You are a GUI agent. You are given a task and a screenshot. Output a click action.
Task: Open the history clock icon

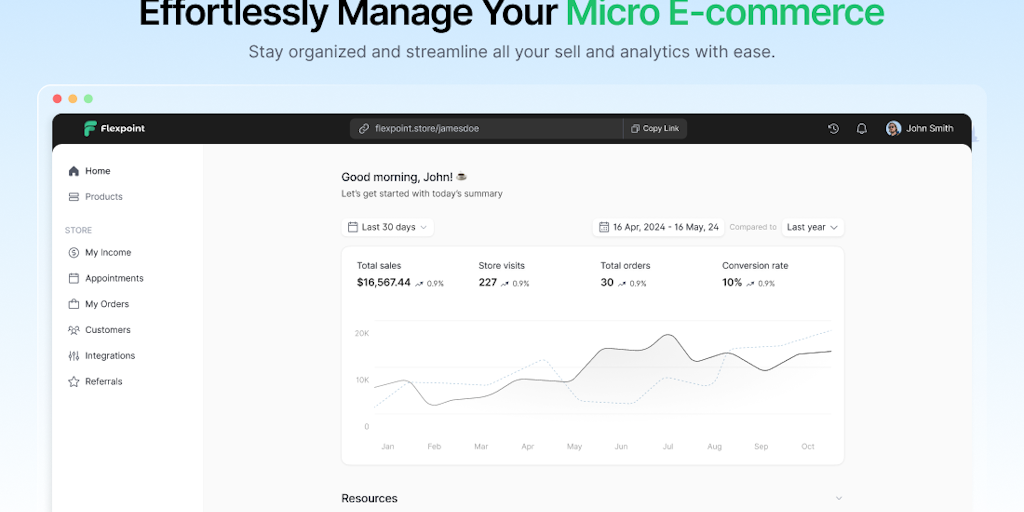[834, 129]
